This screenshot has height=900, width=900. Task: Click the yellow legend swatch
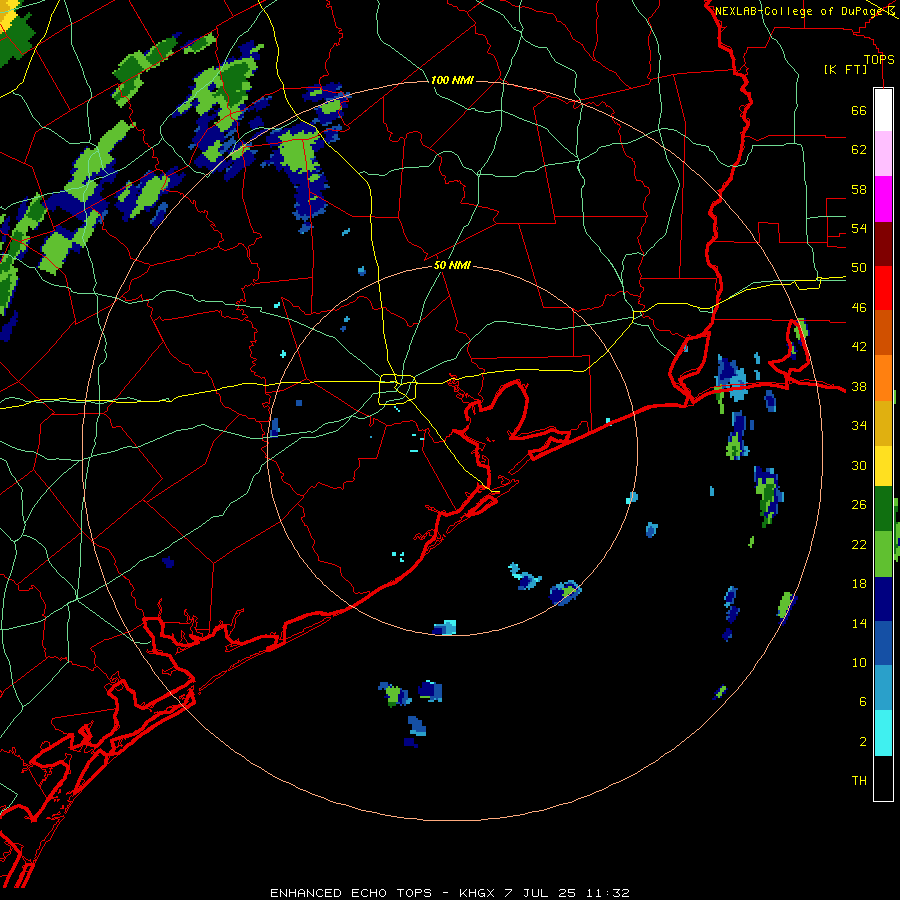coord(883,465)
